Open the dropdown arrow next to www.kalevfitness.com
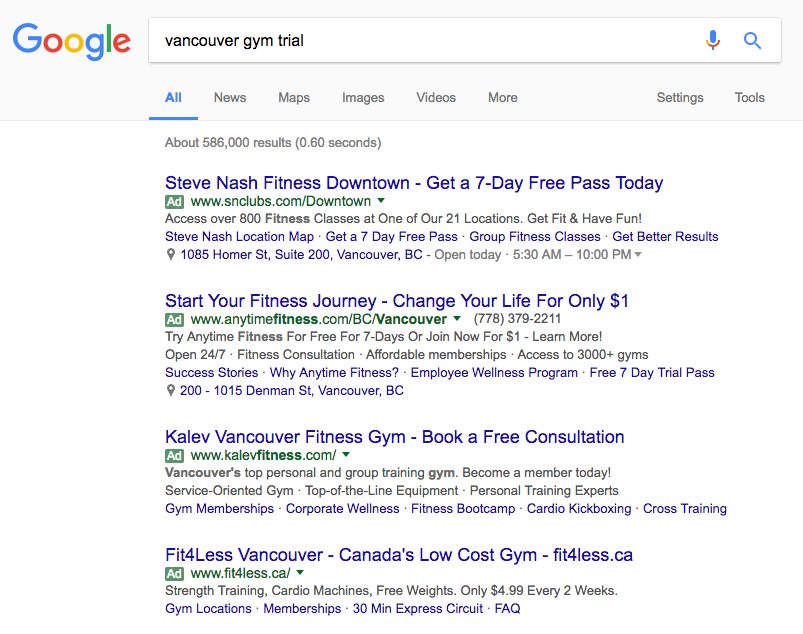The image size is (803, 634). click(346, 454)
